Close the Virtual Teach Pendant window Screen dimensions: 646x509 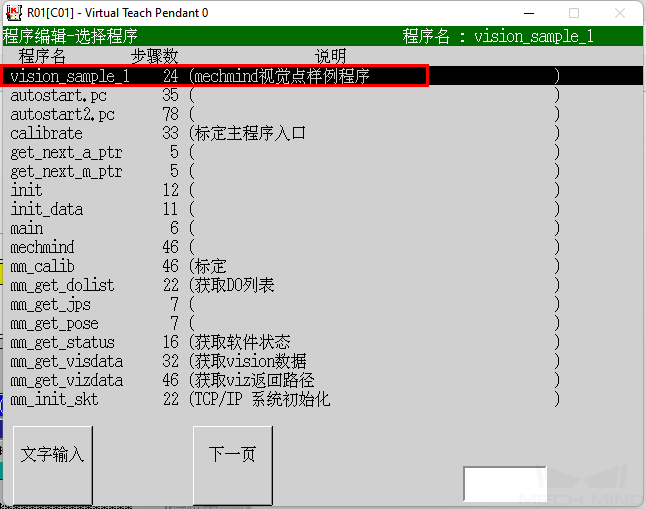click(x=620, y=13)
